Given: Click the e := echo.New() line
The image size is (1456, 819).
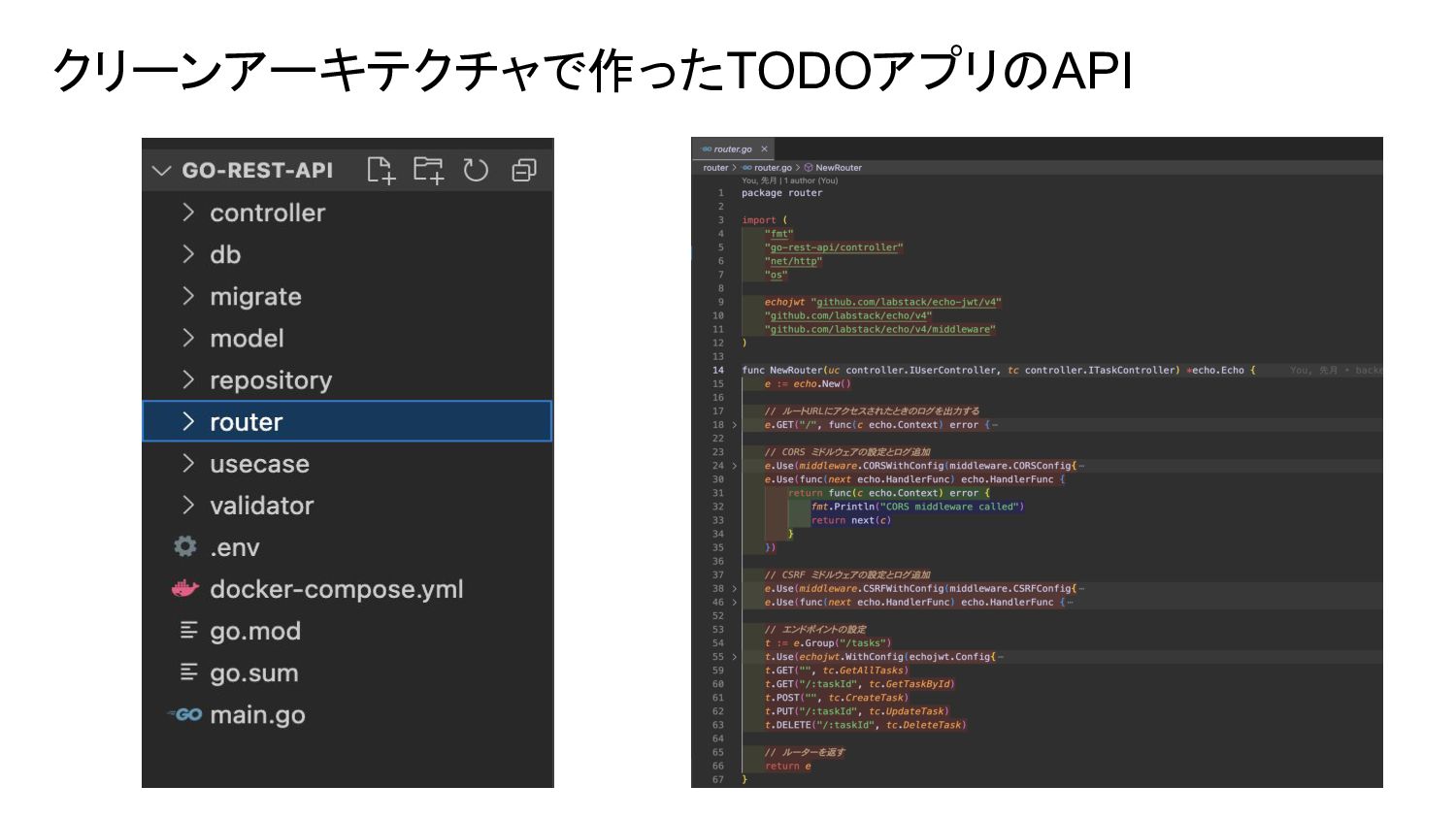Looking at the screenshot, I should tap(808, 383).
